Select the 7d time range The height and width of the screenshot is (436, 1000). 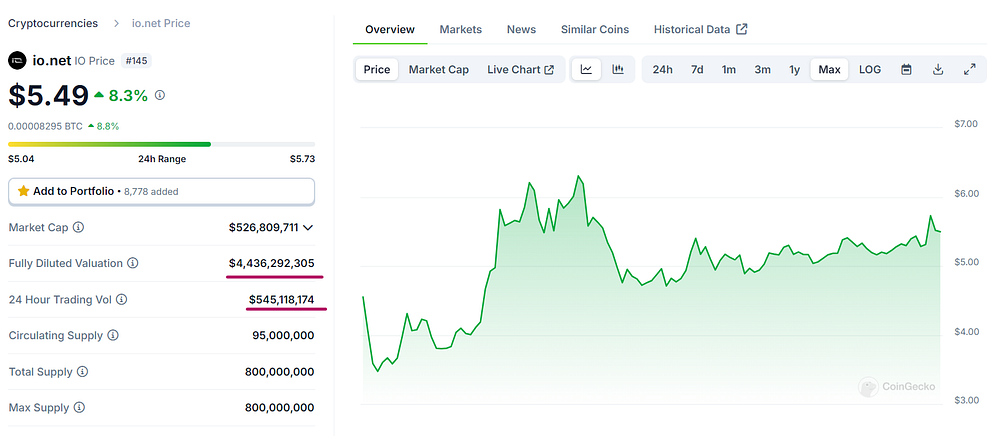(x=697, y=69)
